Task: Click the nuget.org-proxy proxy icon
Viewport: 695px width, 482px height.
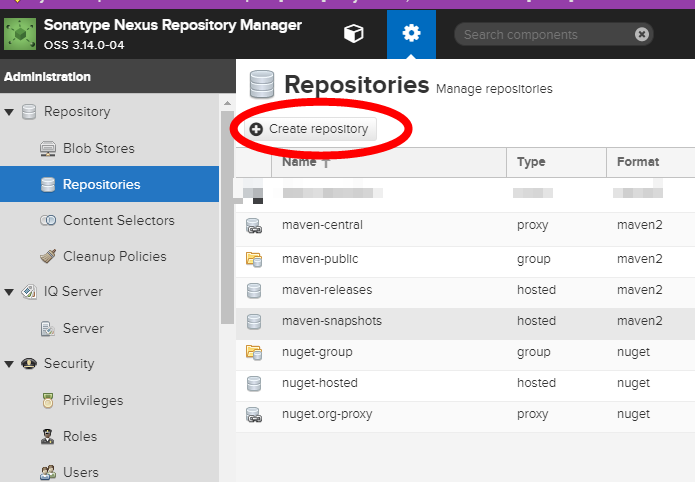Action: point(254,415)
